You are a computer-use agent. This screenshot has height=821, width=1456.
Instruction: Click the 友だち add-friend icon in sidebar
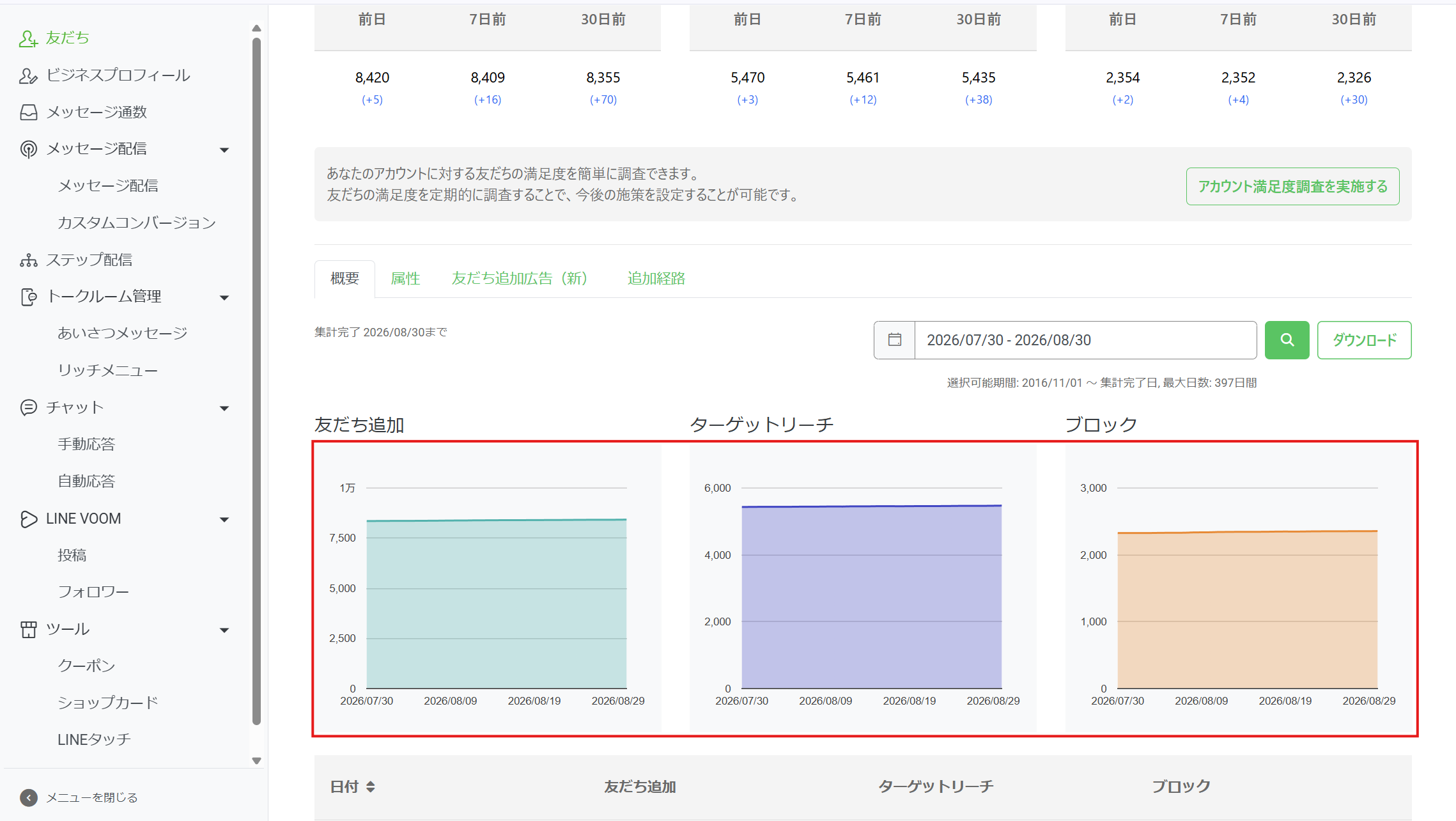28,38
